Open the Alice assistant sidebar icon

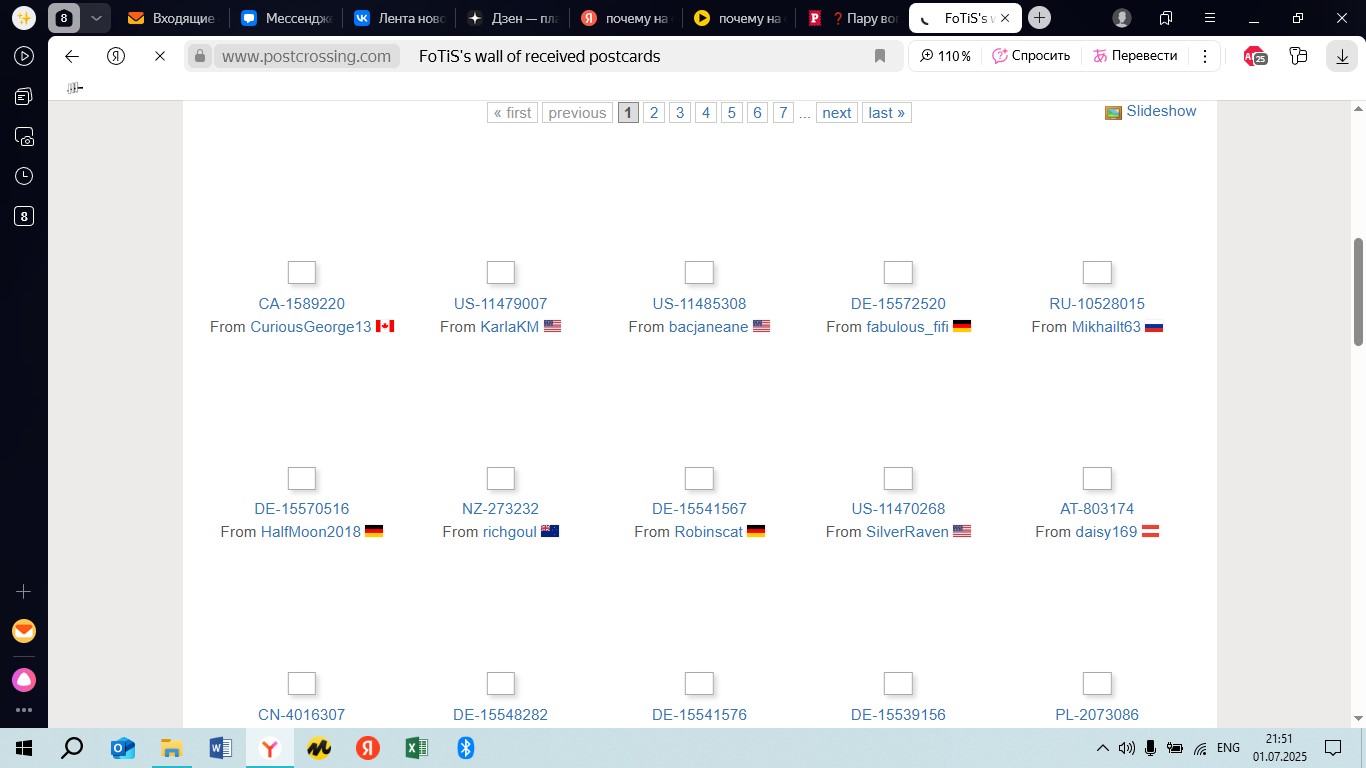[x=24, y=680]
